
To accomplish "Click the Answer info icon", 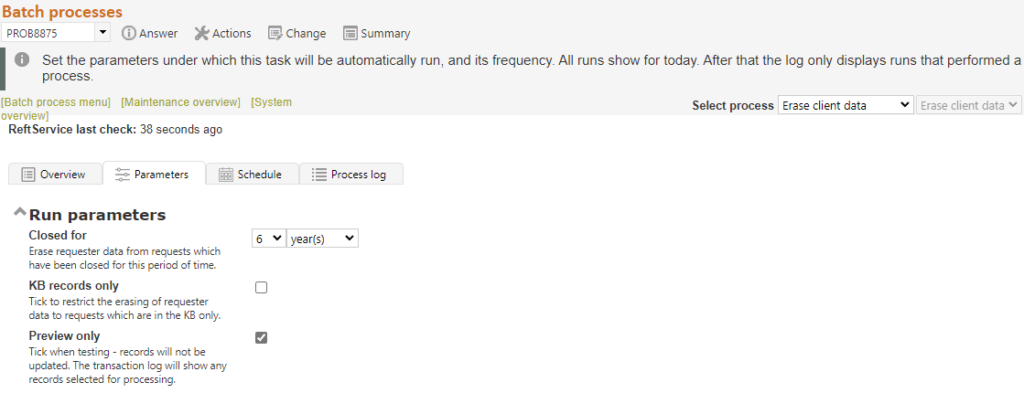I will tap(129, 33).
